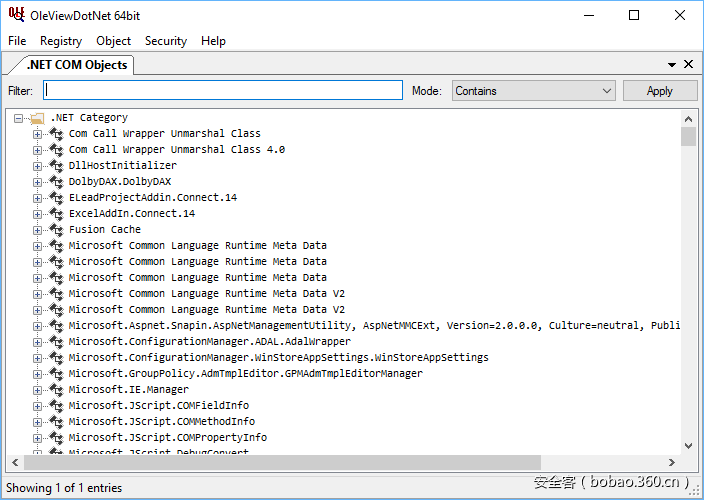704x500 pixels.
Task: Open the tab list dropdown arrow
Action: coord(672,65)
